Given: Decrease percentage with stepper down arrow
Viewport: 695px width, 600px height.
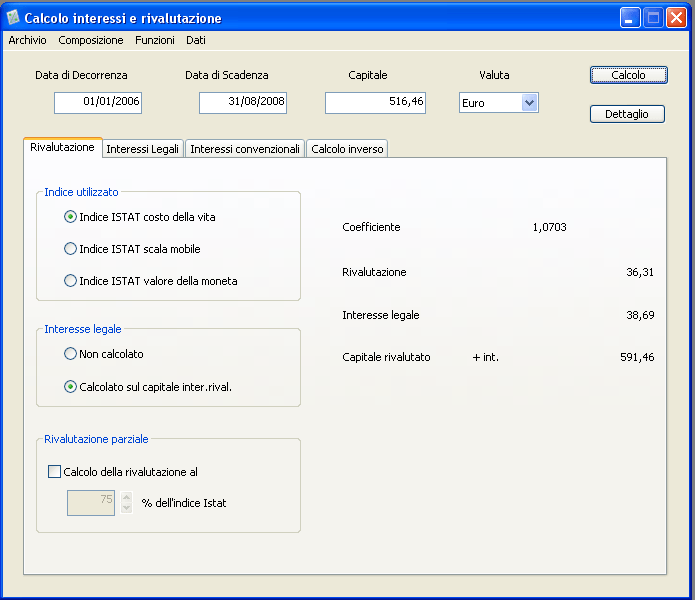Looking at the screenshot, I should 126,508.
